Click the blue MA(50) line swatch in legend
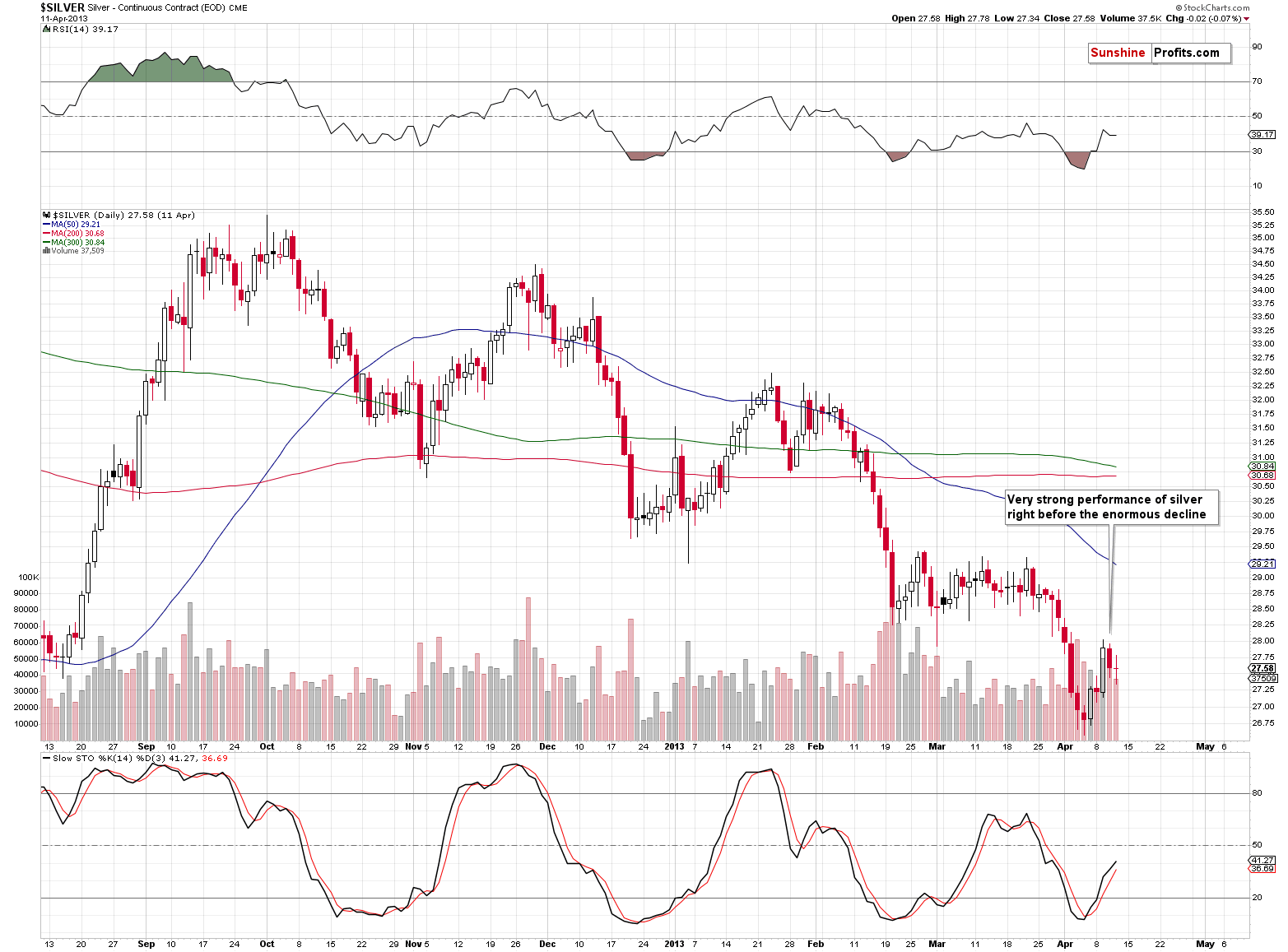 (x=46, y=225)
